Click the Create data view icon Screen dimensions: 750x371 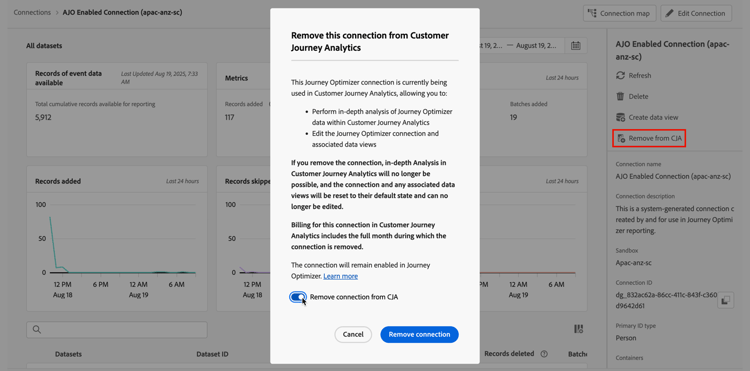coord(620,117)
